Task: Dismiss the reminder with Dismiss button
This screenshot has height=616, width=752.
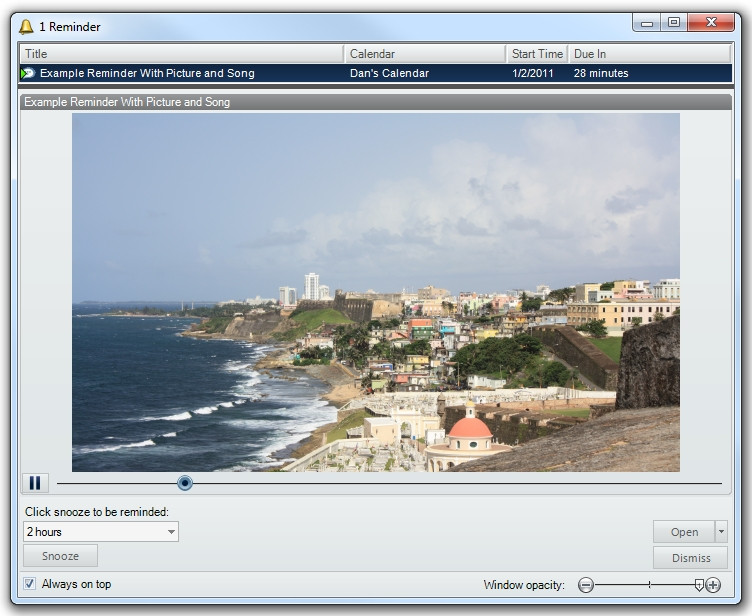Action: point(691,558)
